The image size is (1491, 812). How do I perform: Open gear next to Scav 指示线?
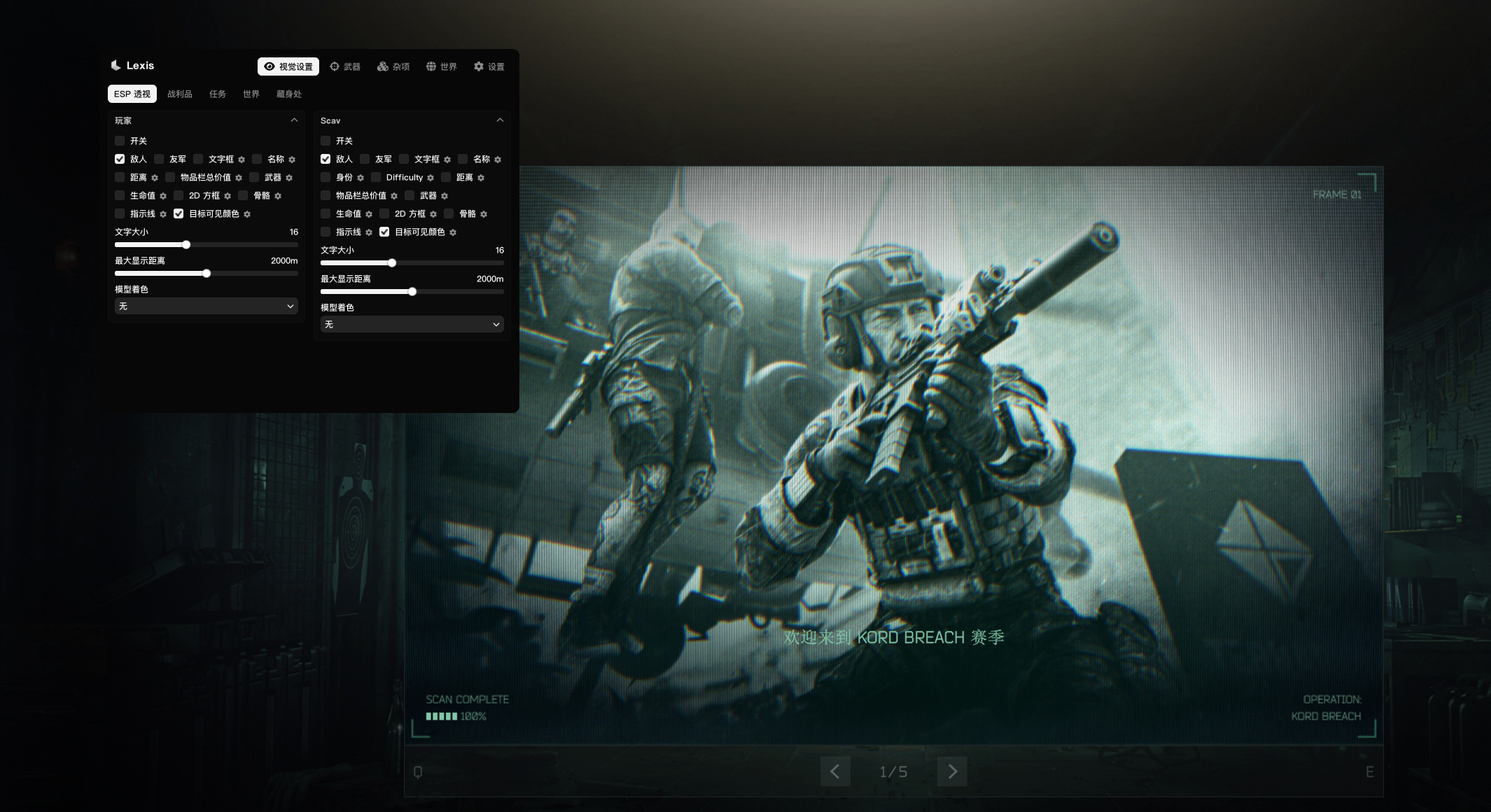click(x=369, y=232)
